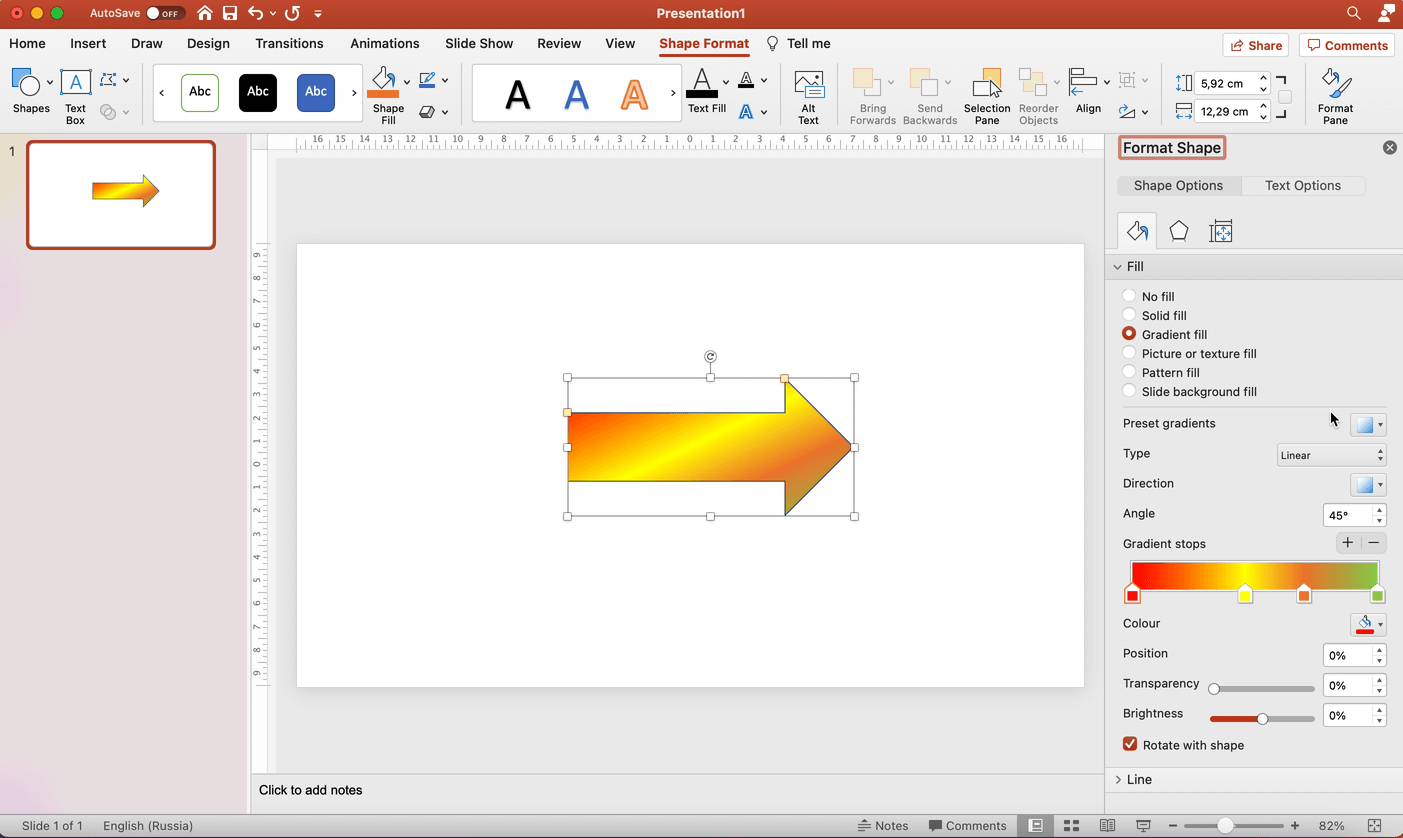Open the Colour picker dropdown

click(x=1368, y=625)
